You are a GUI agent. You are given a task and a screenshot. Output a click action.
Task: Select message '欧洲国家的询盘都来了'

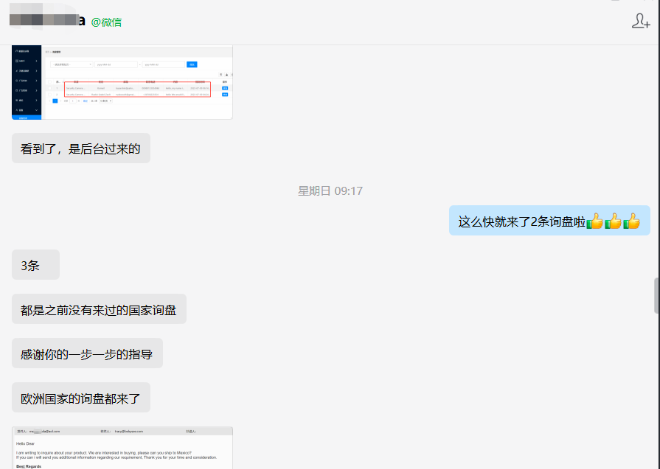point(81,397)
